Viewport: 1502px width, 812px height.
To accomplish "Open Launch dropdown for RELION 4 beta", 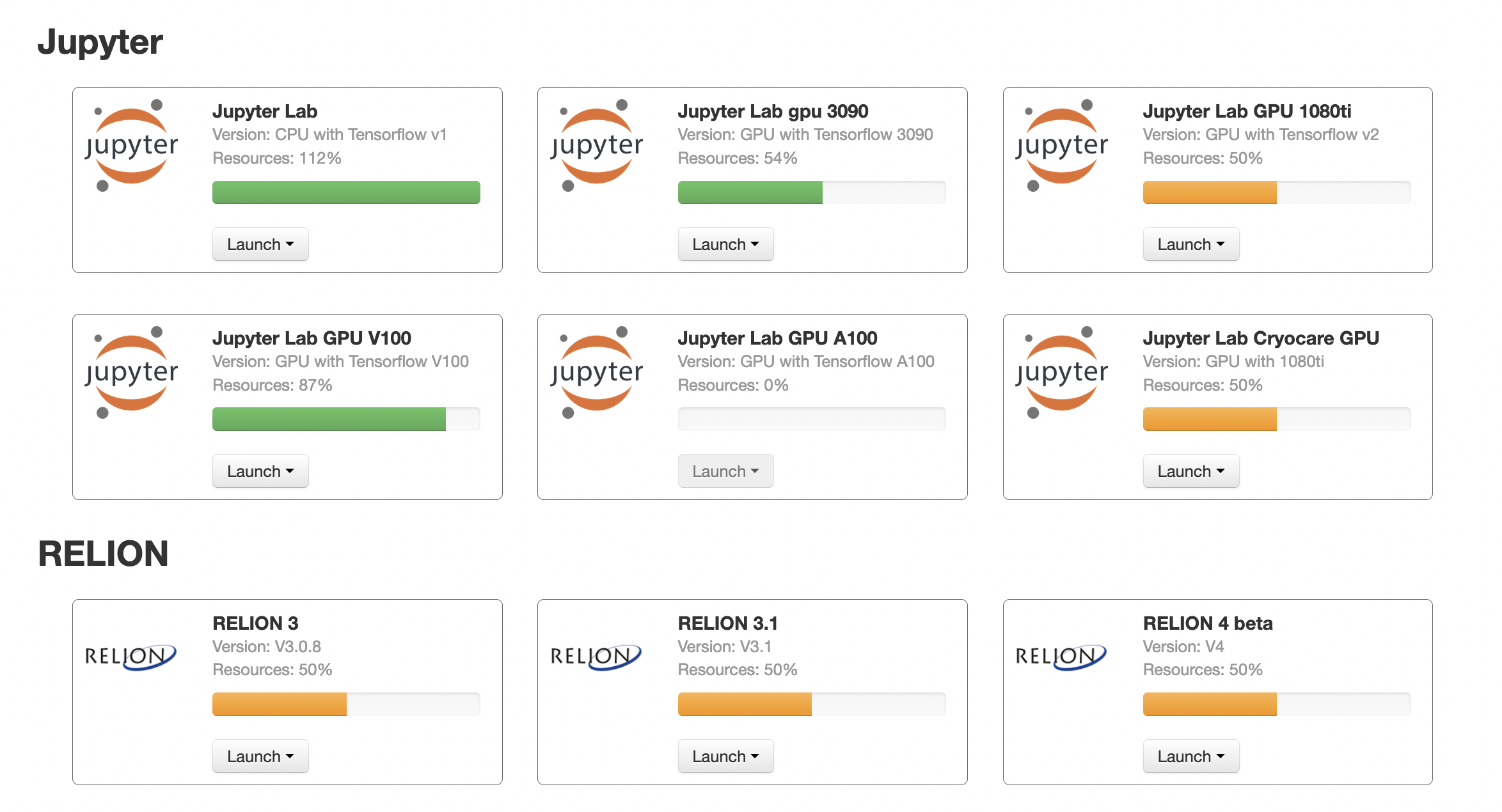I will [x=1190, y=756].
